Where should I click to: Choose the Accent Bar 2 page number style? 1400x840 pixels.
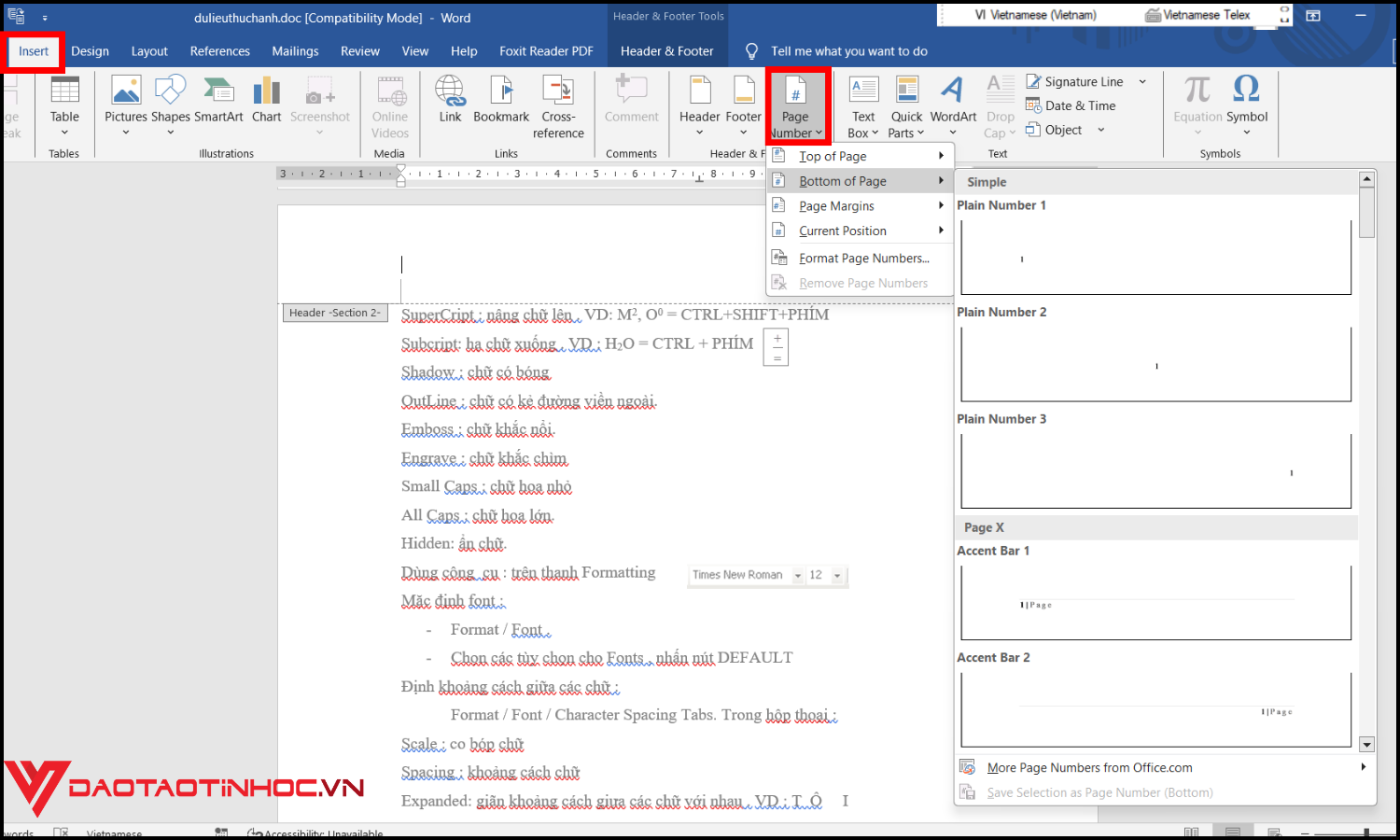(1155, 709)
